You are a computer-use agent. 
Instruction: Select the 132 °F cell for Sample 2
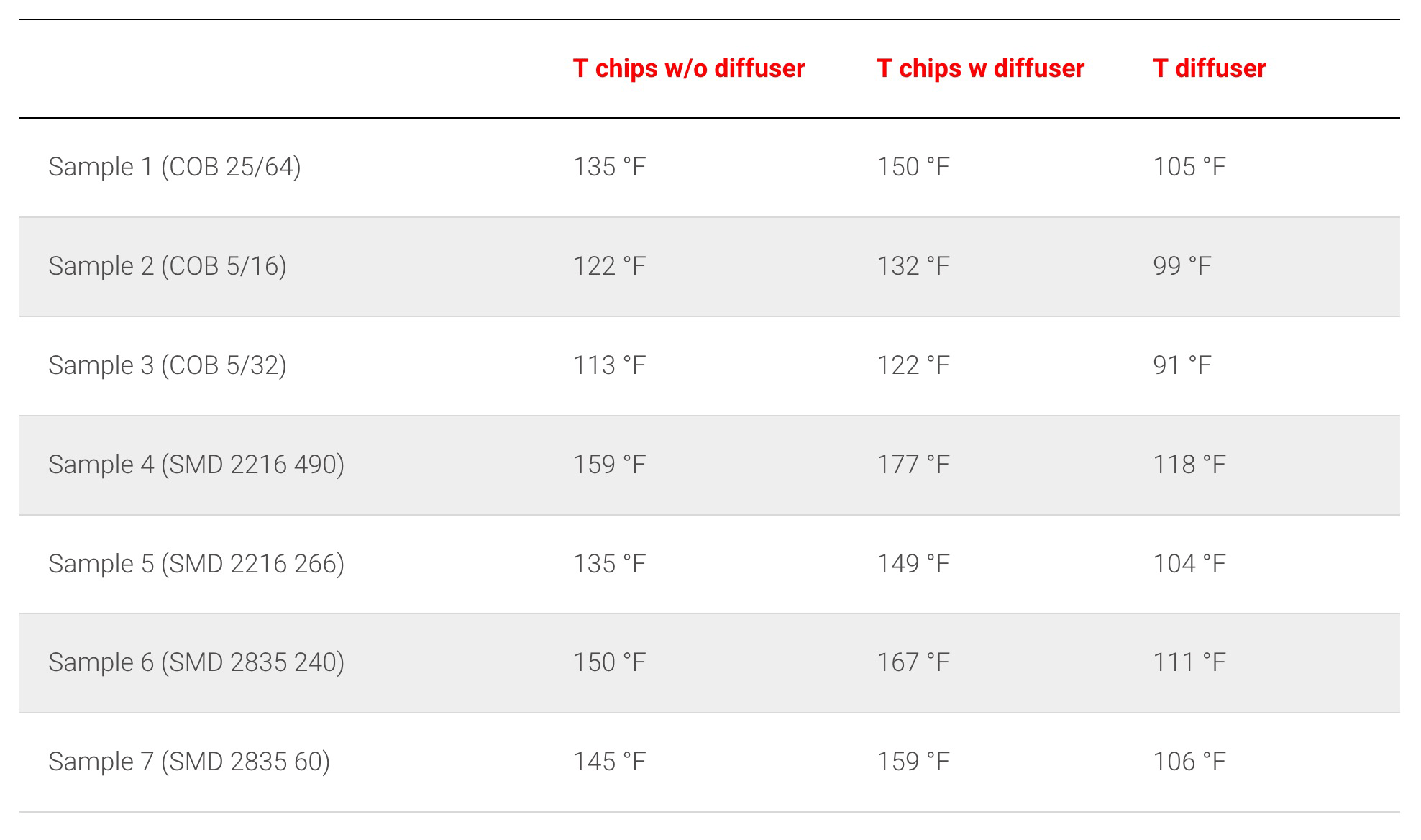point(913,266)
